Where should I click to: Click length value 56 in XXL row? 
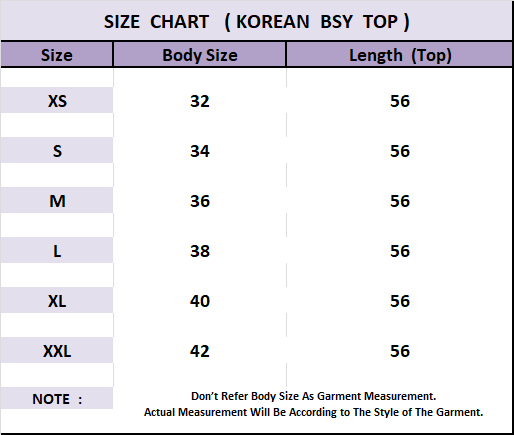pyautogui.click(x=400, y=351)
